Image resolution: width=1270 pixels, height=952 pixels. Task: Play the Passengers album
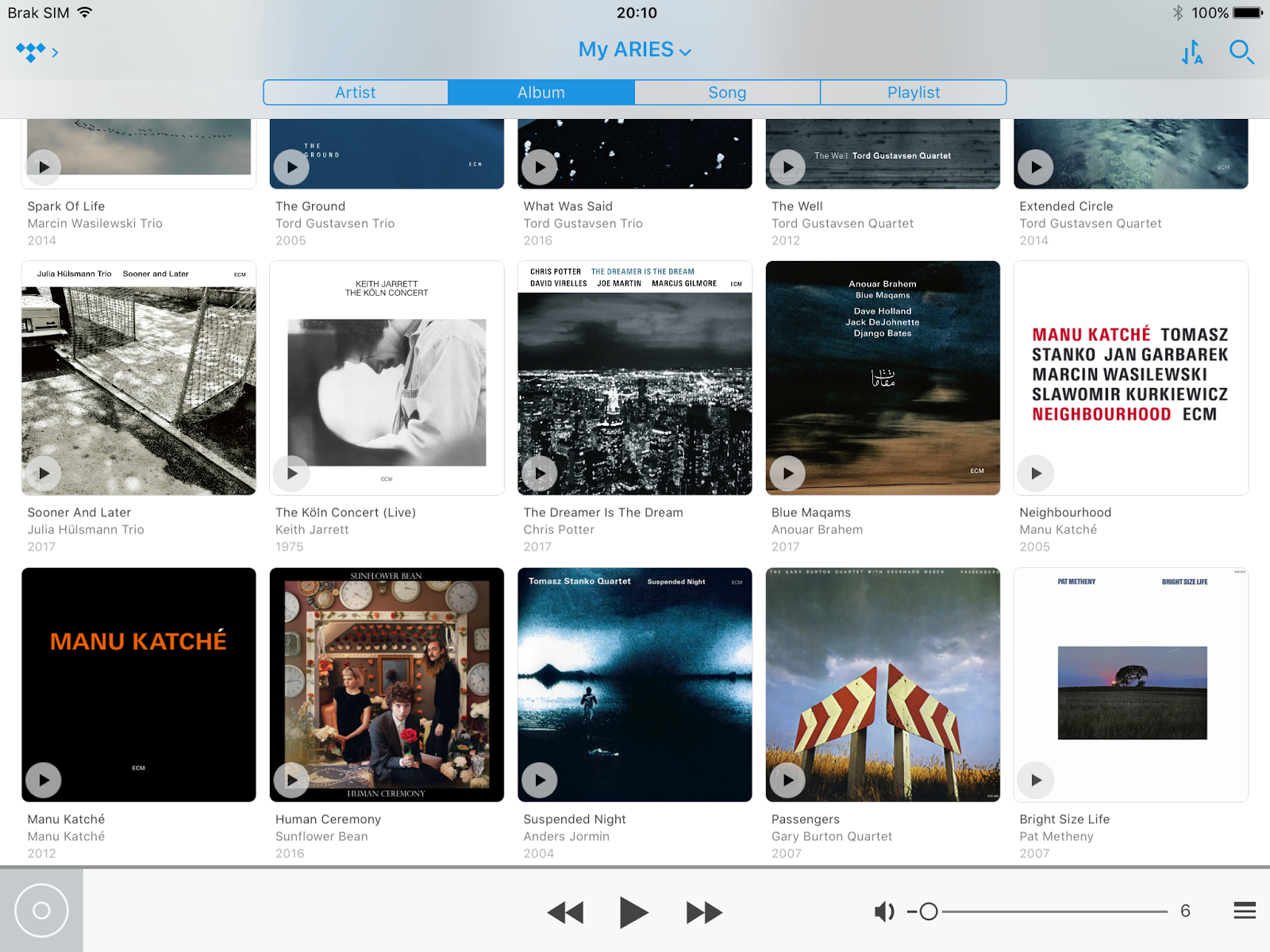tap(787, 780)
